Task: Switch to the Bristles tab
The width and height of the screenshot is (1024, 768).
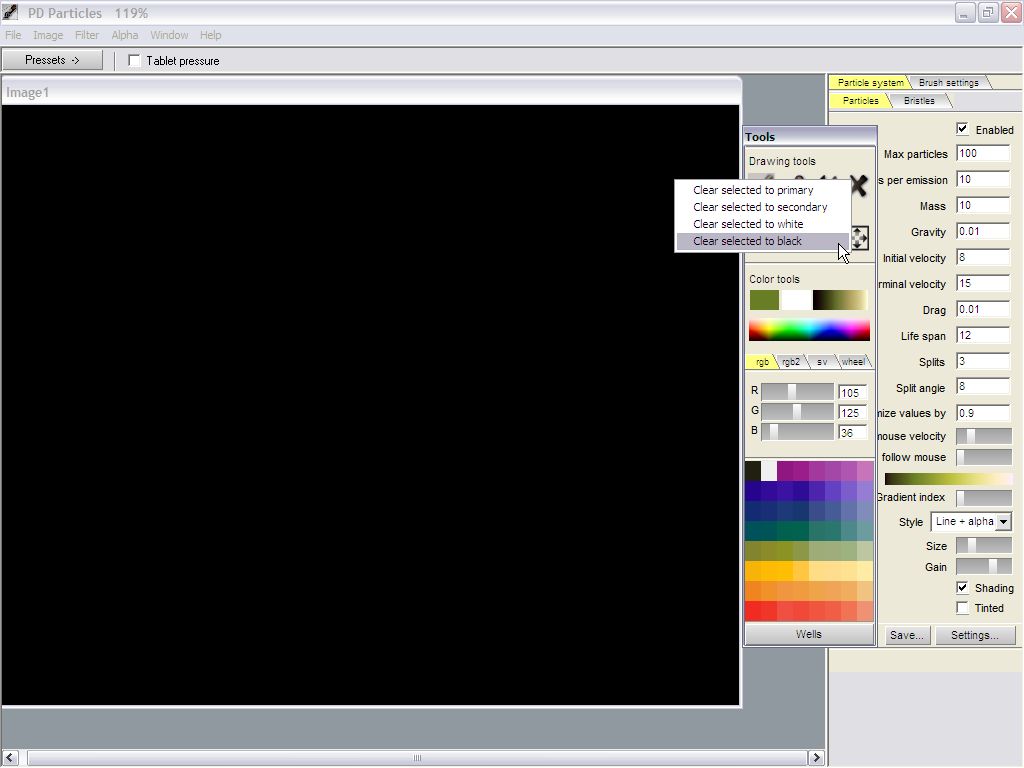Action: tap(919, 101)
